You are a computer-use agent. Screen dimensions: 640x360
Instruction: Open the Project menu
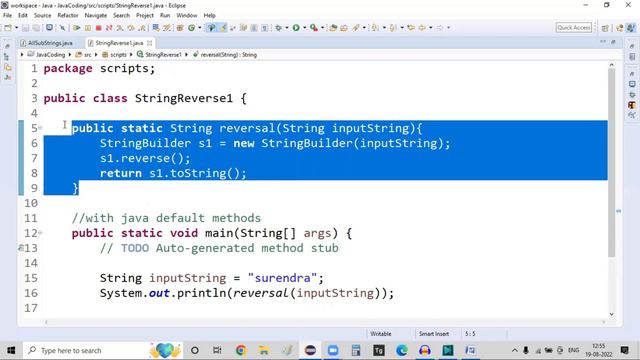click(x=145, y=15)
